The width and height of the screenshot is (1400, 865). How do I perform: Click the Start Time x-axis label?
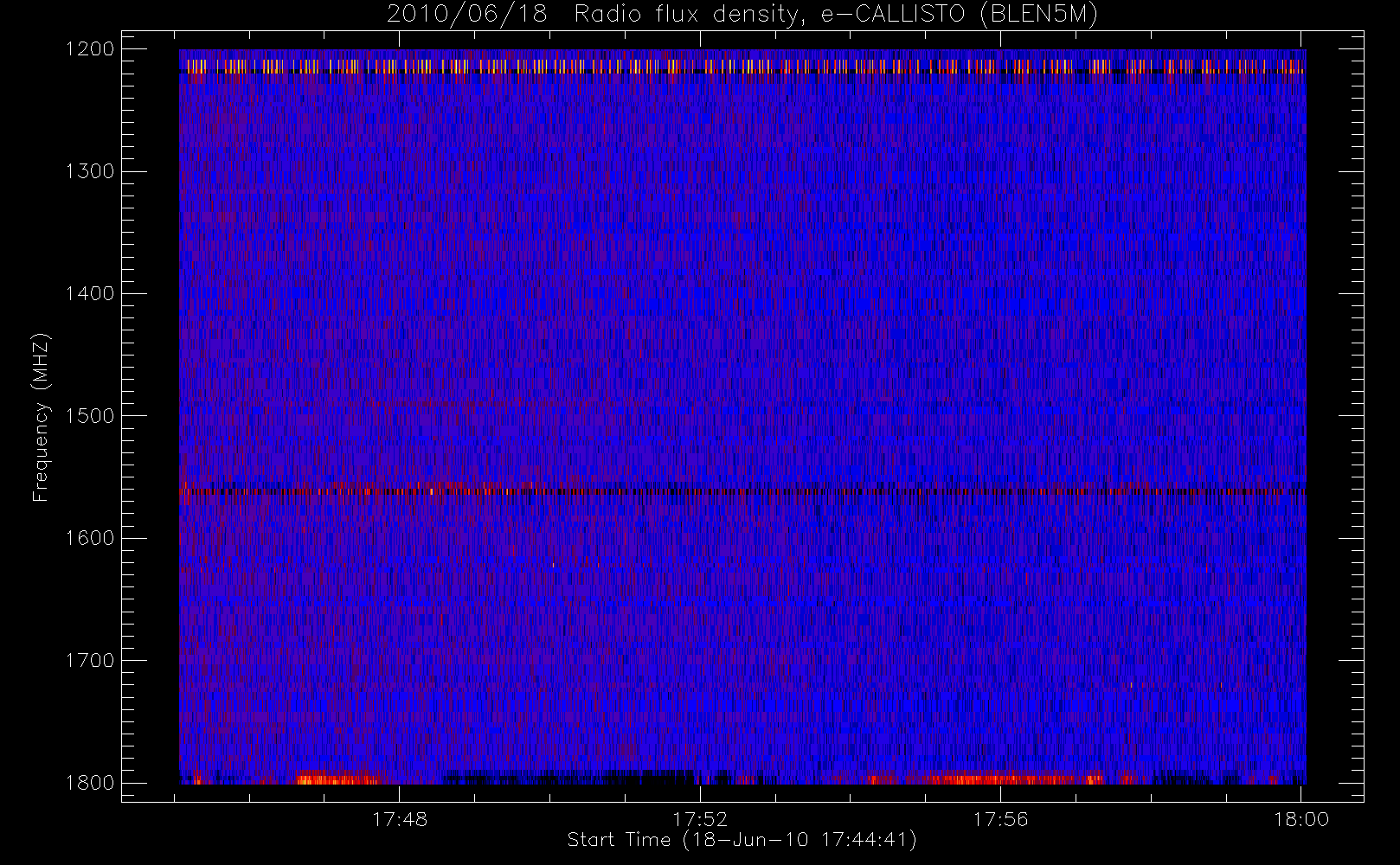[x=742, y=840]
